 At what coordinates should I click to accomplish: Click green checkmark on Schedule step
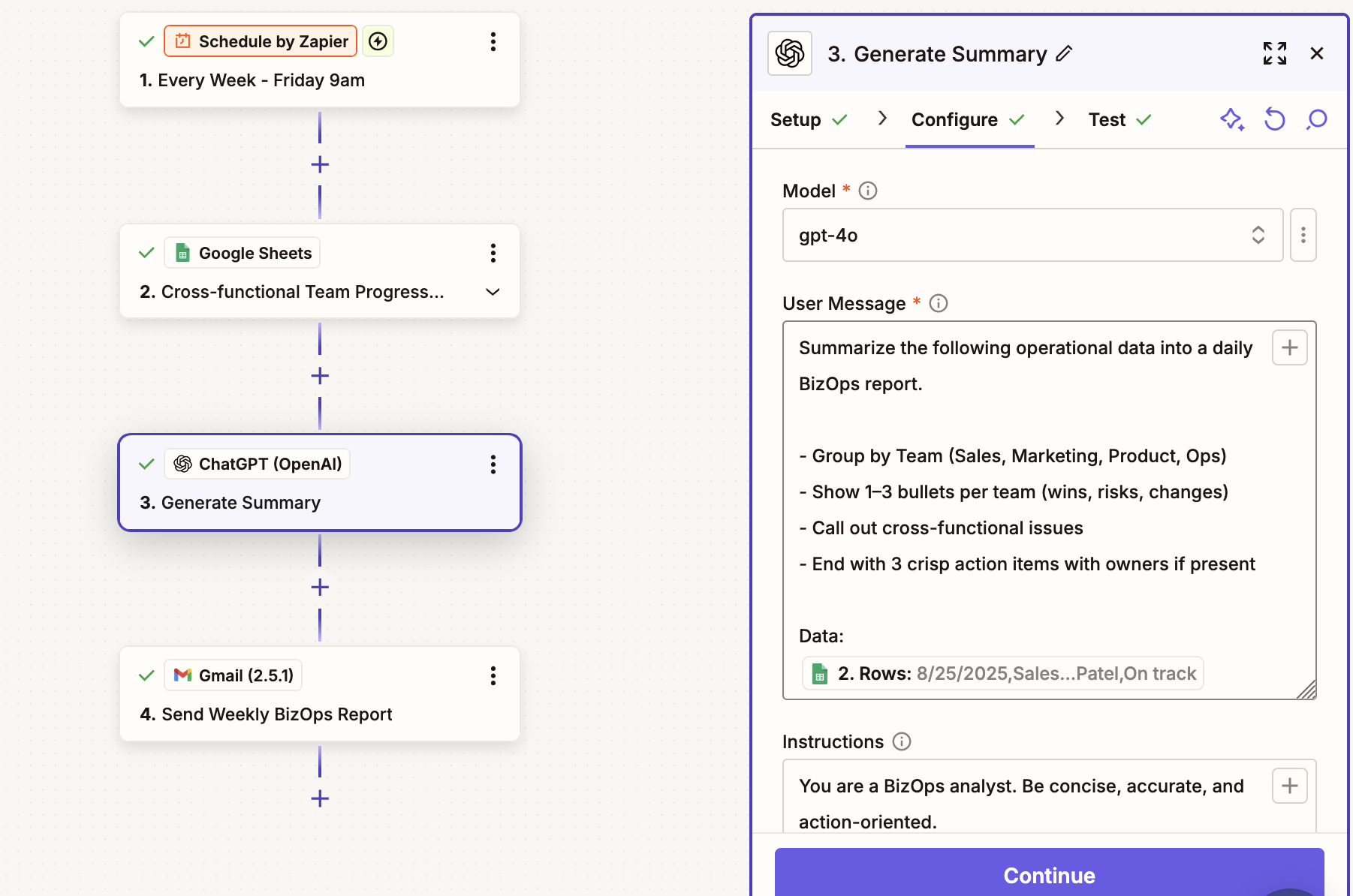point(146,41)
